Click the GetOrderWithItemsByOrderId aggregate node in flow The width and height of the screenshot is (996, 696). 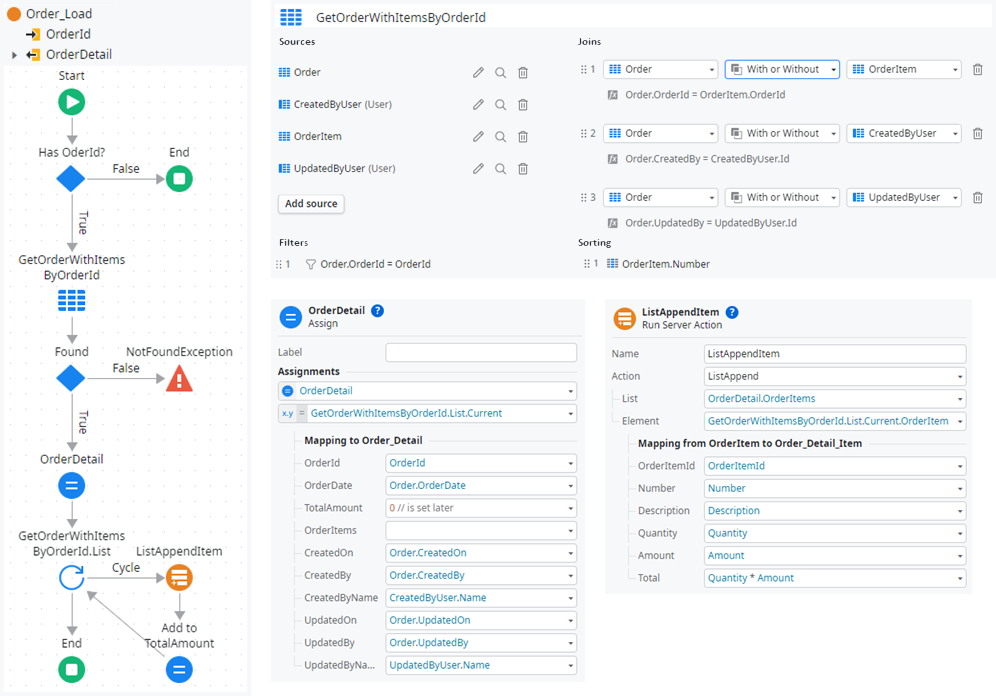71,300
